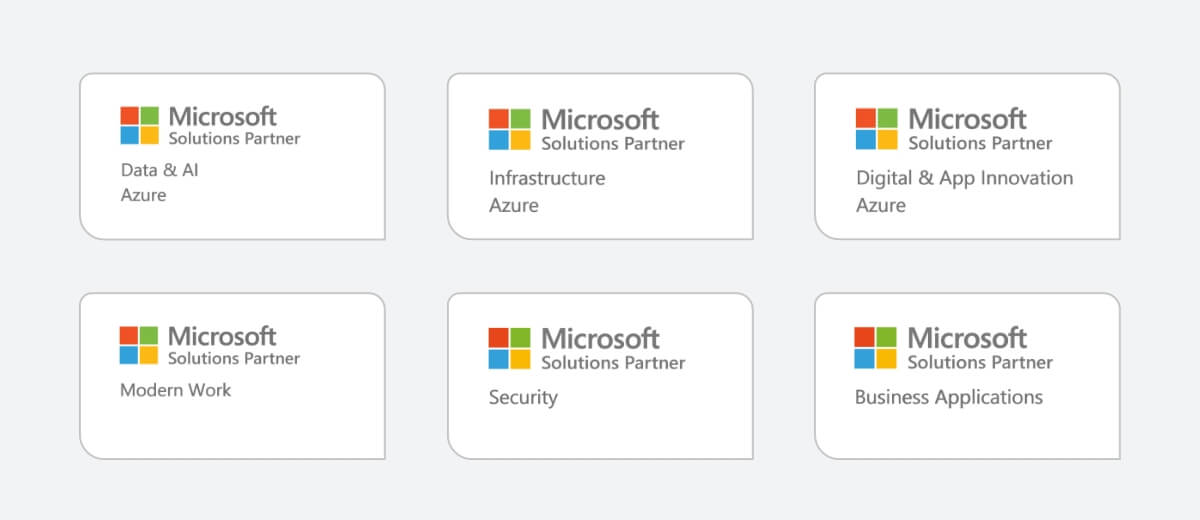This screenshot has height=520, width=1200.
Task: Click the Microsoft logo on Infrastructure card
Action: (x=509, y=129)
